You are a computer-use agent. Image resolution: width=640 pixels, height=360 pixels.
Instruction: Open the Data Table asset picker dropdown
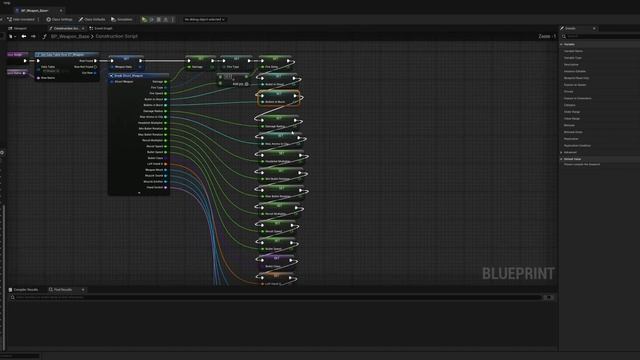pos(56,71)
